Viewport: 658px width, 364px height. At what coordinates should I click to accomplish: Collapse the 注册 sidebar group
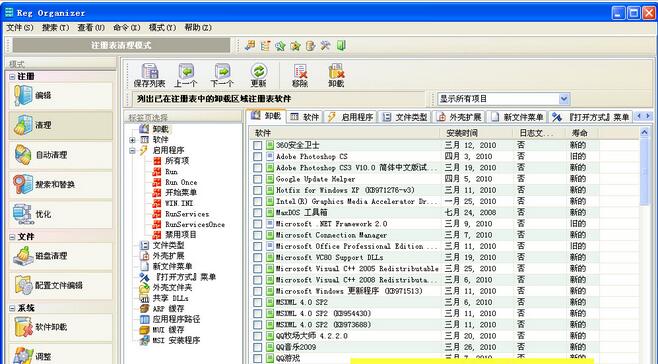click(x=12, y=77)
